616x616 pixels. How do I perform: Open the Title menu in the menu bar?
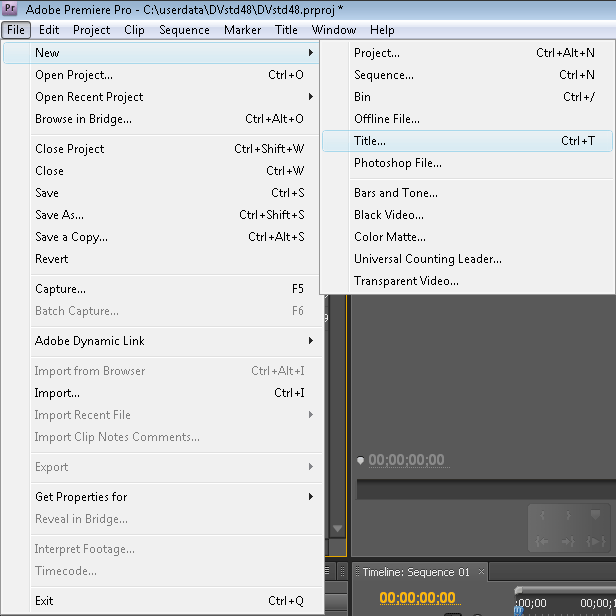pos(286,30)
